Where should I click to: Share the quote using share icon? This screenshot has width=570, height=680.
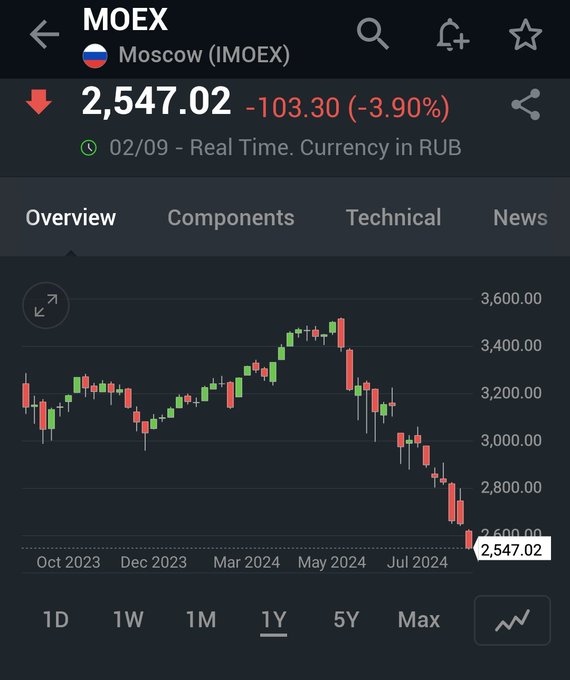coord(526,105)
